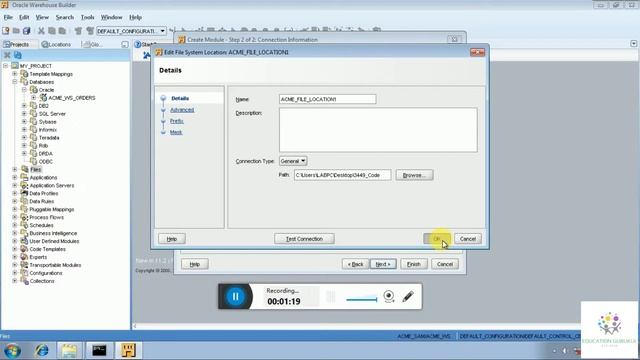Screen dimensions: 640x360
Task: Select the Schedules node icon
Action: 24,225
